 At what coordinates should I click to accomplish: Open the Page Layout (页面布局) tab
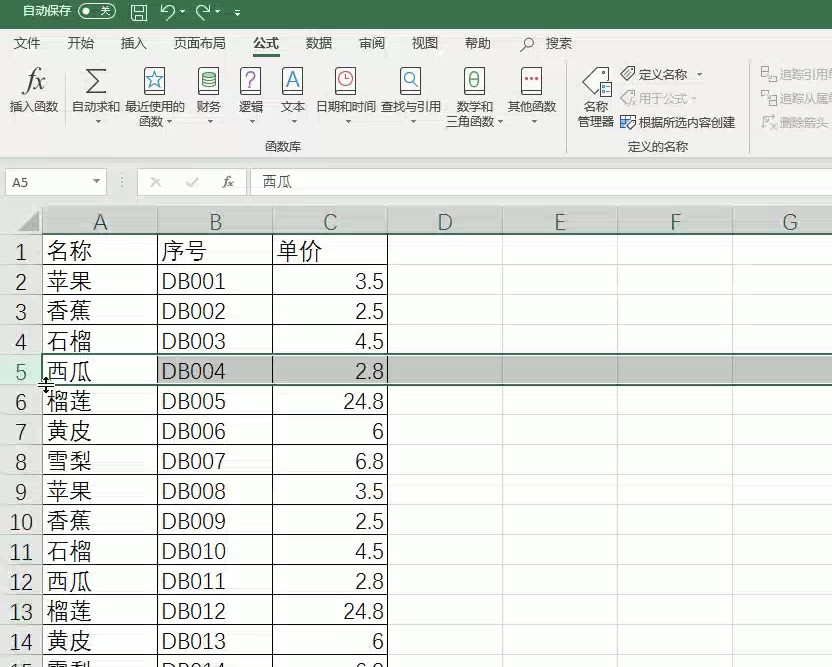[199, 43]
